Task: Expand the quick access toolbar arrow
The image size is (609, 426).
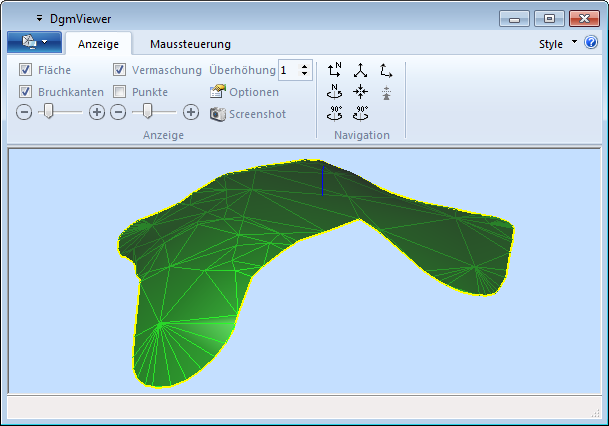Action: coord(39,18)
